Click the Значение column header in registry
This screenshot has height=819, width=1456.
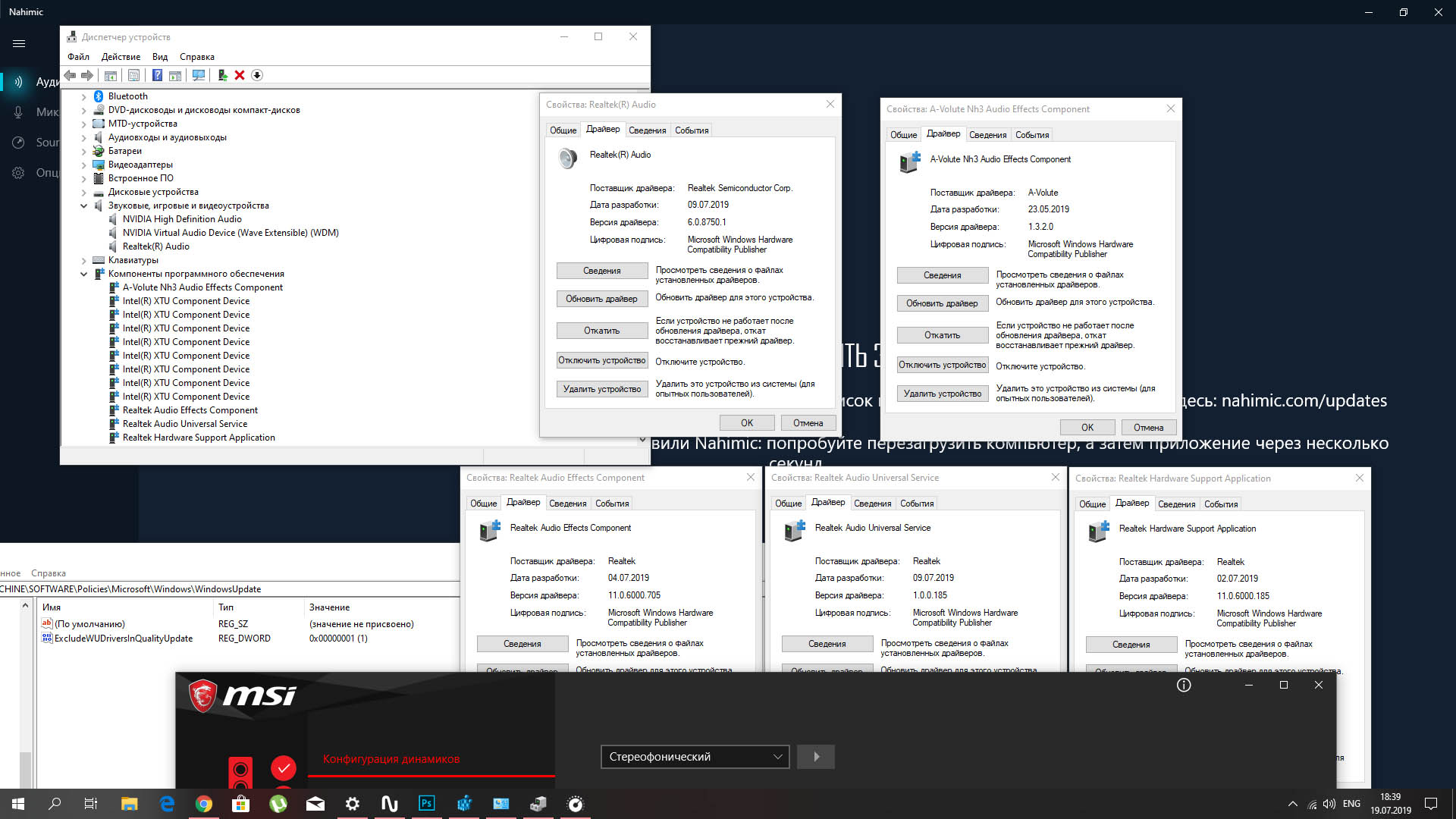tap(329, 607)
